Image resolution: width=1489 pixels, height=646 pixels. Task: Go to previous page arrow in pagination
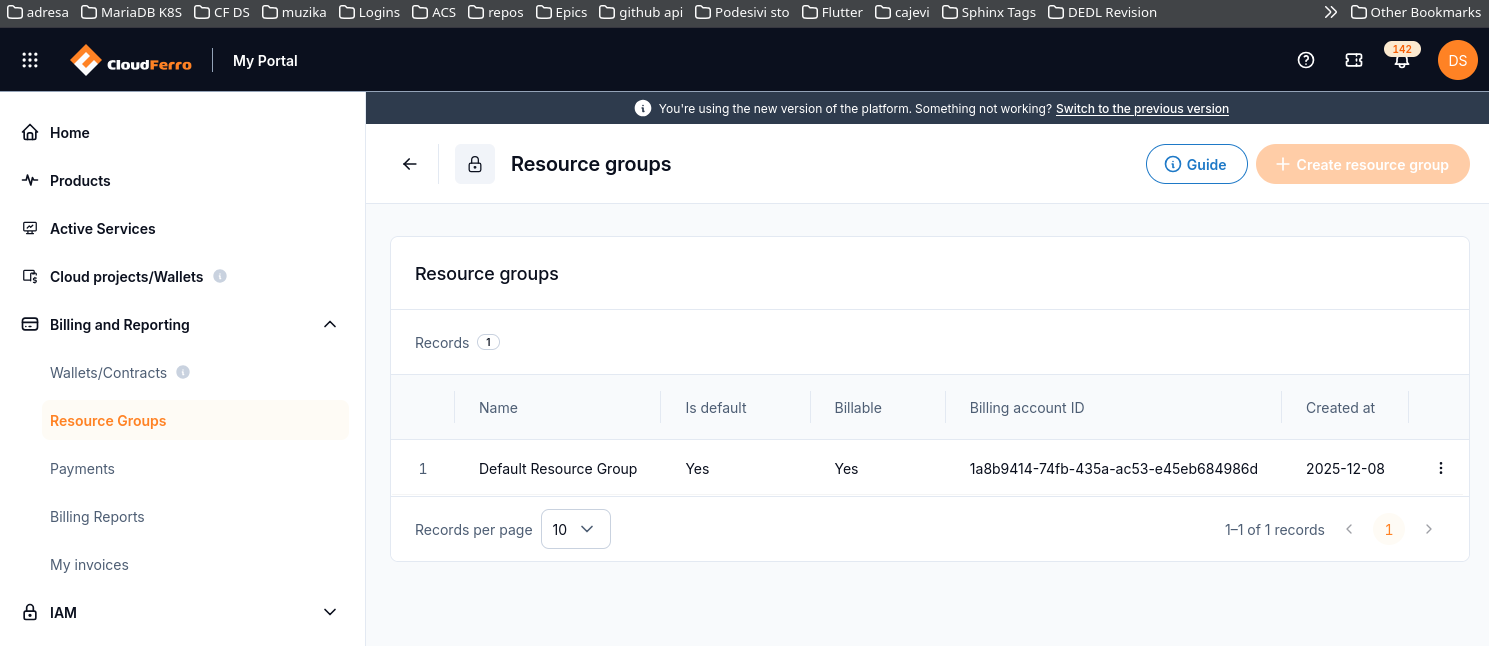[1349, 529]
